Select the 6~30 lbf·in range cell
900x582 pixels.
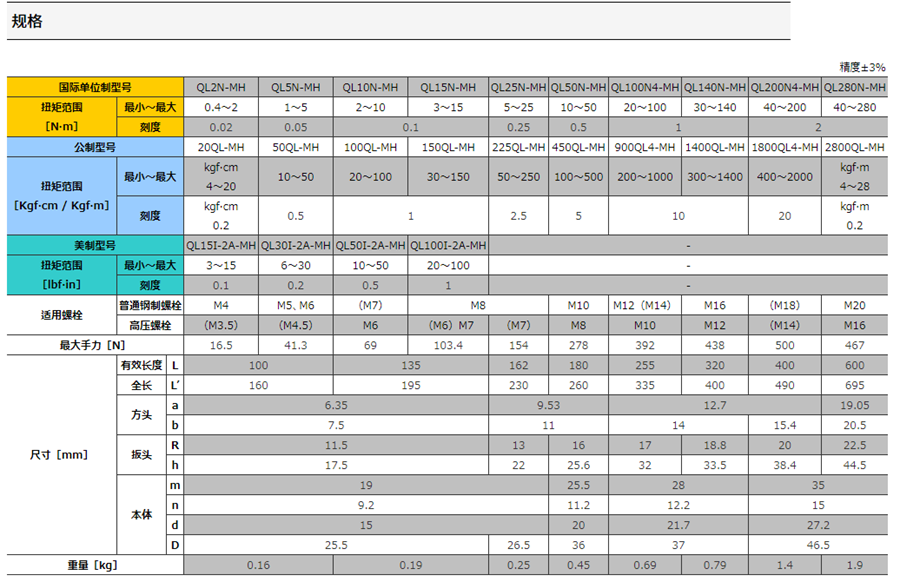pos(296,265)
